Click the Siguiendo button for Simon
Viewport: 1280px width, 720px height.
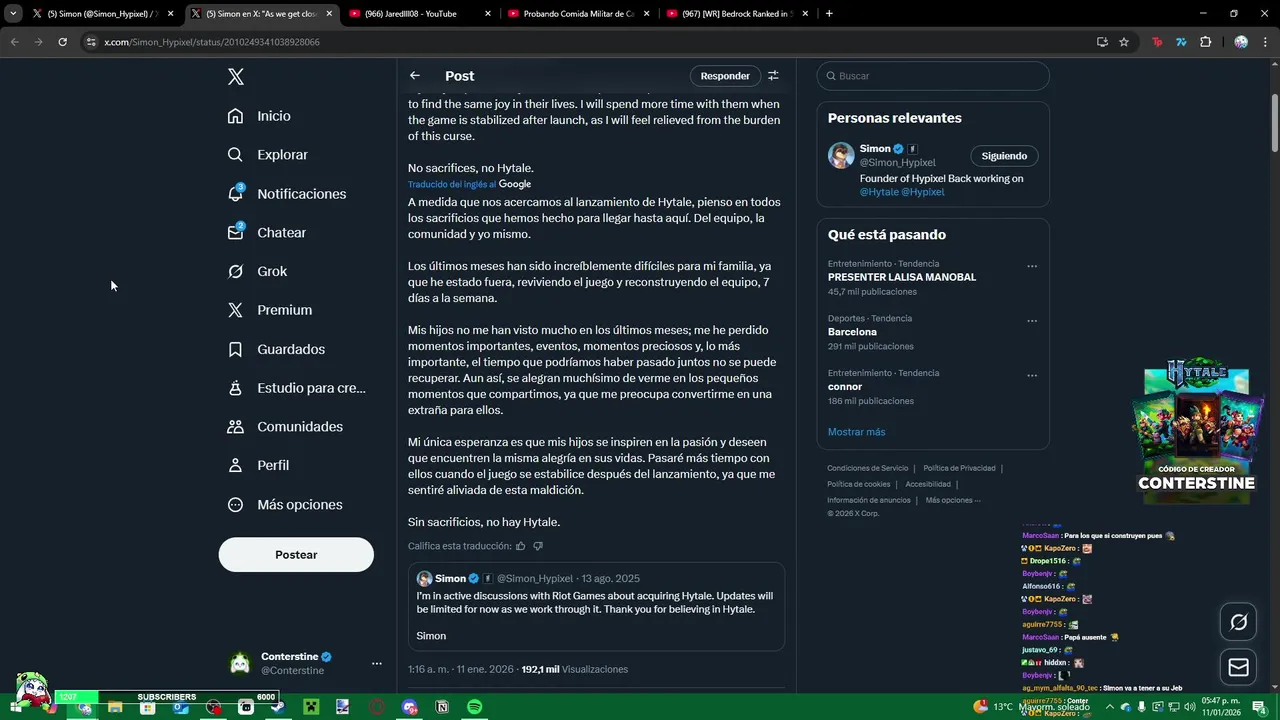click(x=1004, y=156)
